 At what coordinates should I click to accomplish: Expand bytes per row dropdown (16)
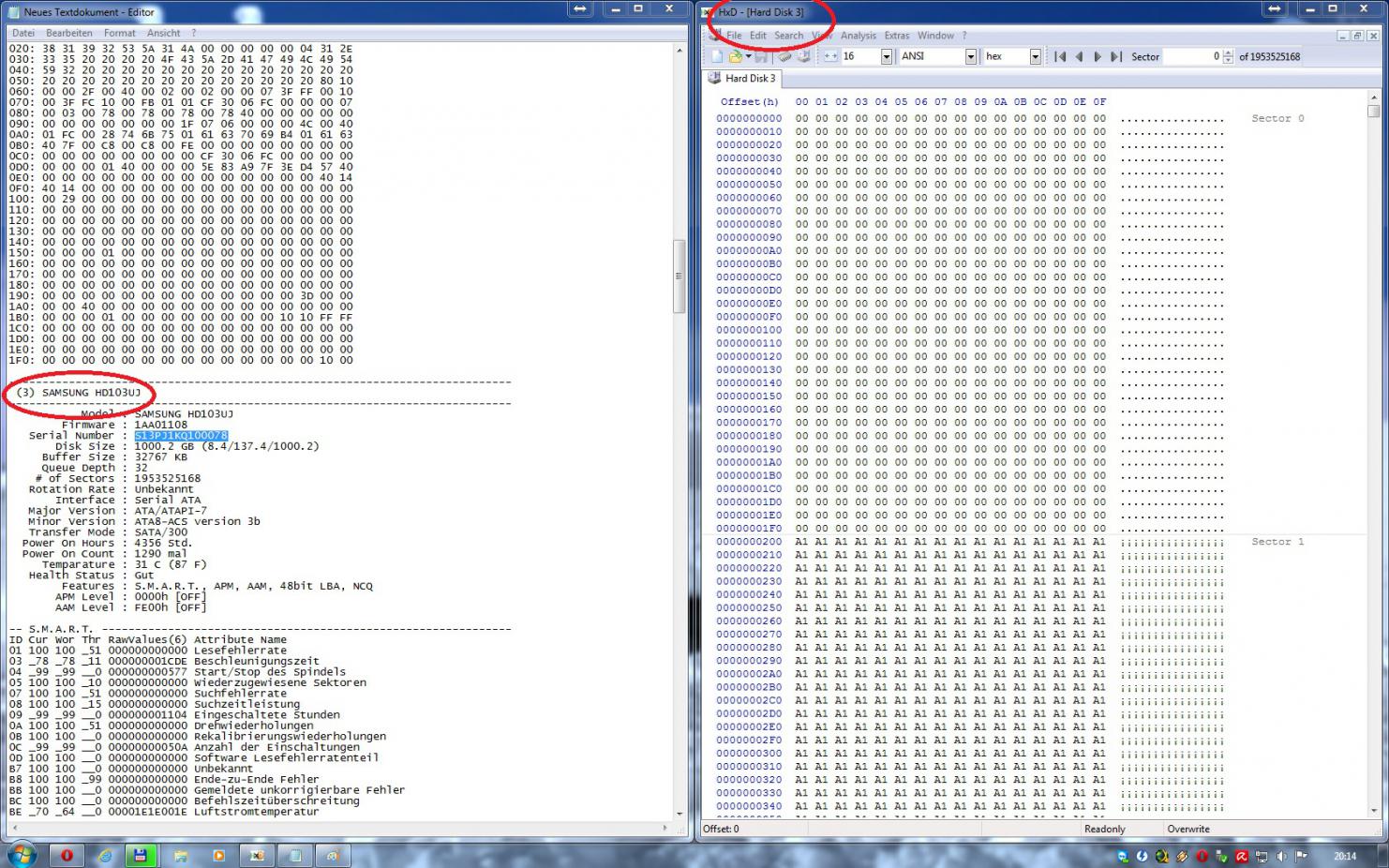[x=886, y=56]
